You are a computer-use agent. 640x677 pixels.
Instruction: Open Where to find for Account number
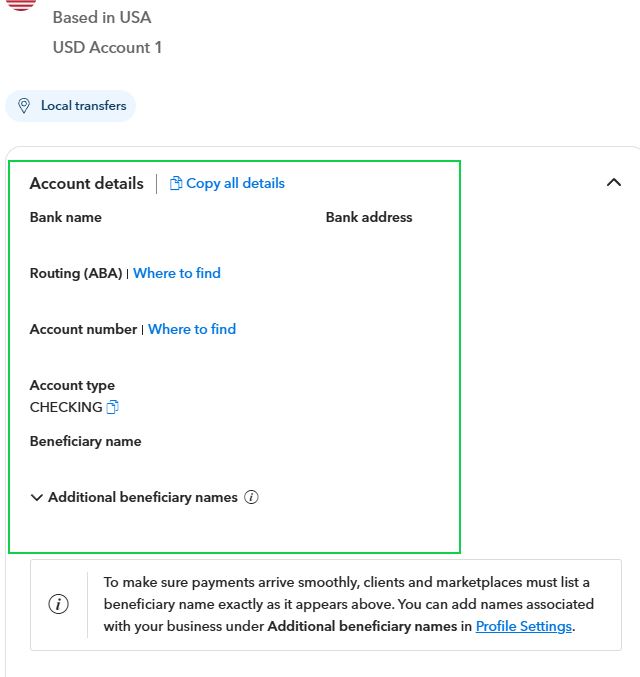(192, 329)
